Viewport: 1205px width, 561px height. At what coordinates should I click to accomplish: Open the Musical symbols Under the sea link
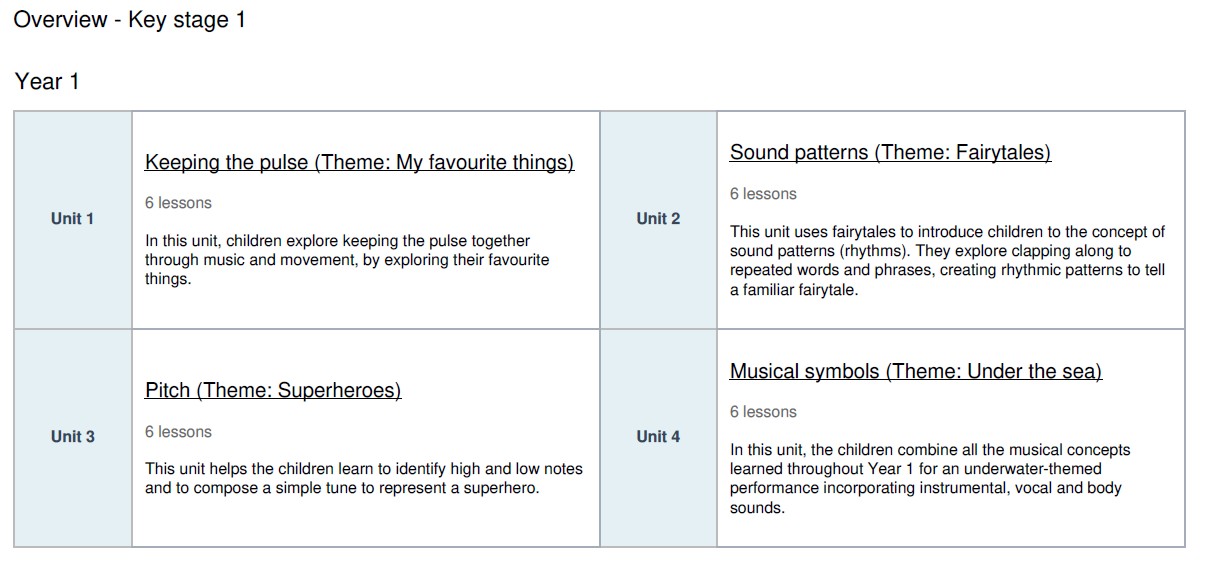coord(915,371)
